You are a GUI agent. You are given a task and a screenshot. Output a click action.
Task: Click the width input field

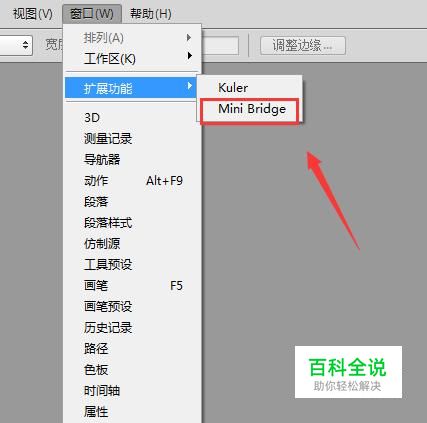pyautogui.click(x=221, y=45)
